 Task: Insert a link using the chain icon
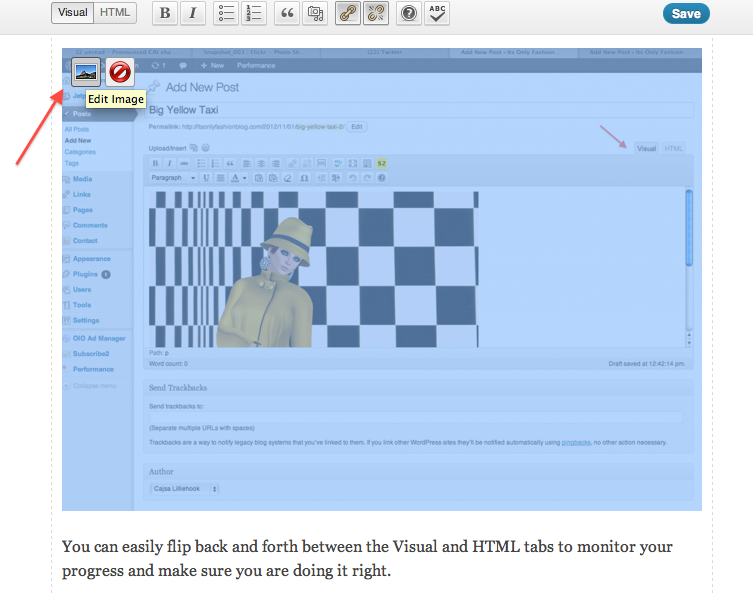(x=348, y=14)
